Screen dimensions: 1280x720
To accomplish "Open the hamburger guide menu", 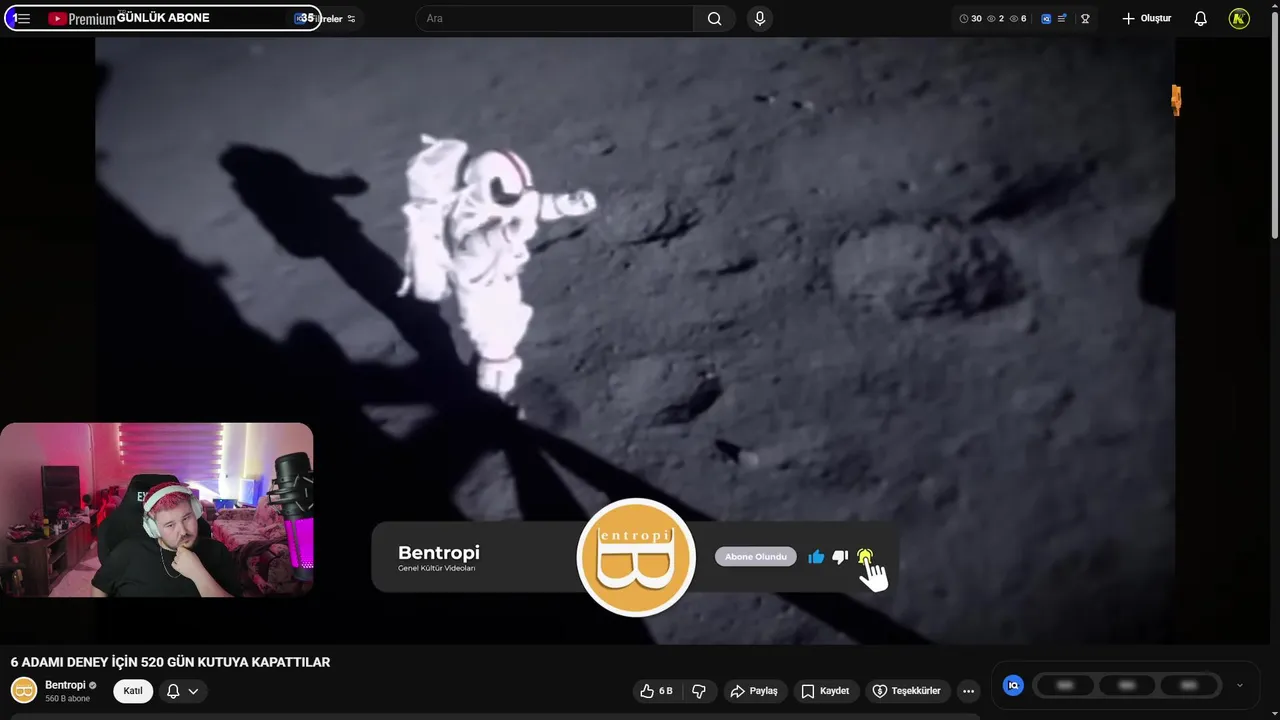I will point(22,18).
